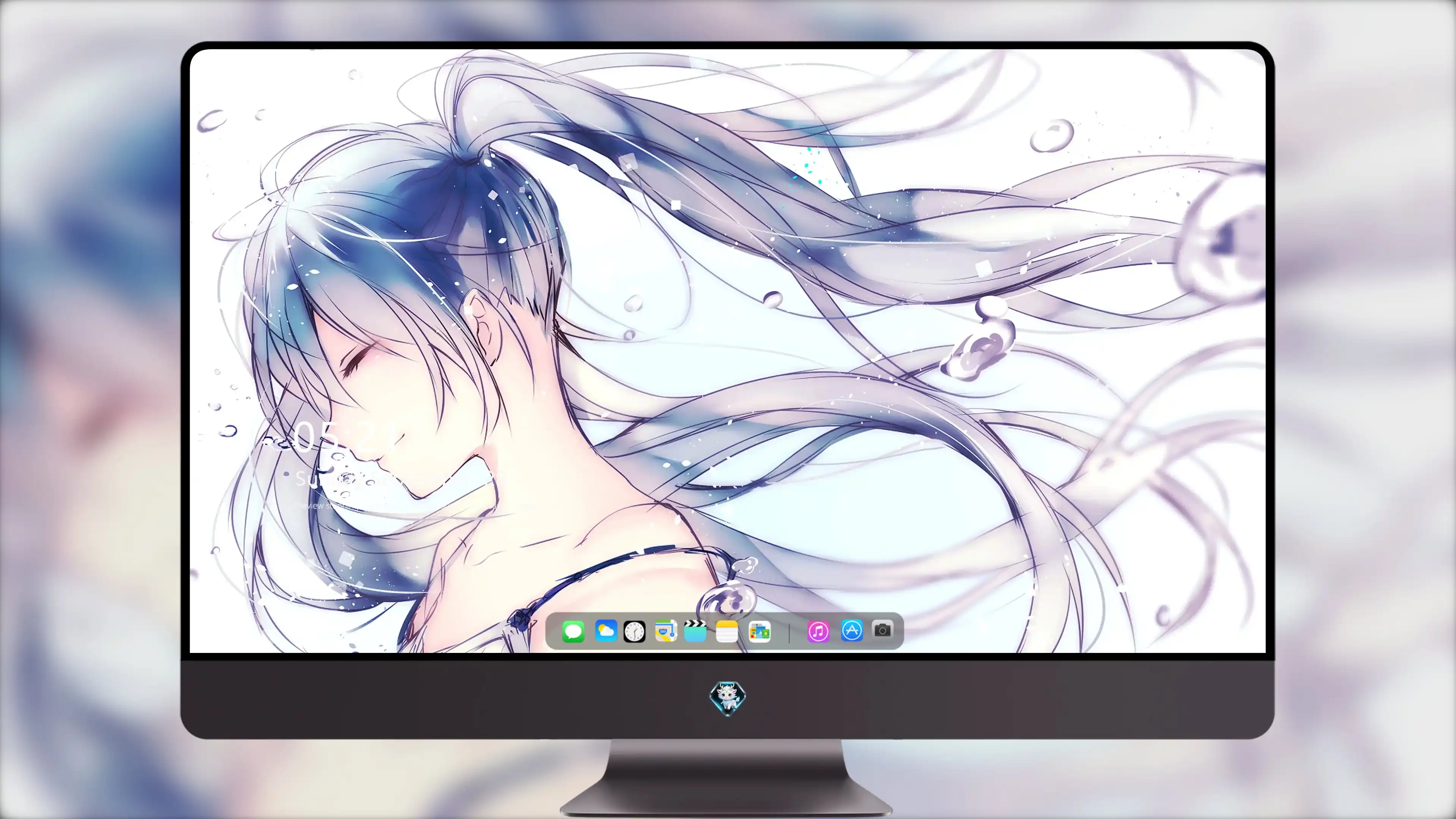Screen dimensions: 1456x819
Task: Launch the pink iTunes music app
Action: pyautogui.click(x=819, y=631)
